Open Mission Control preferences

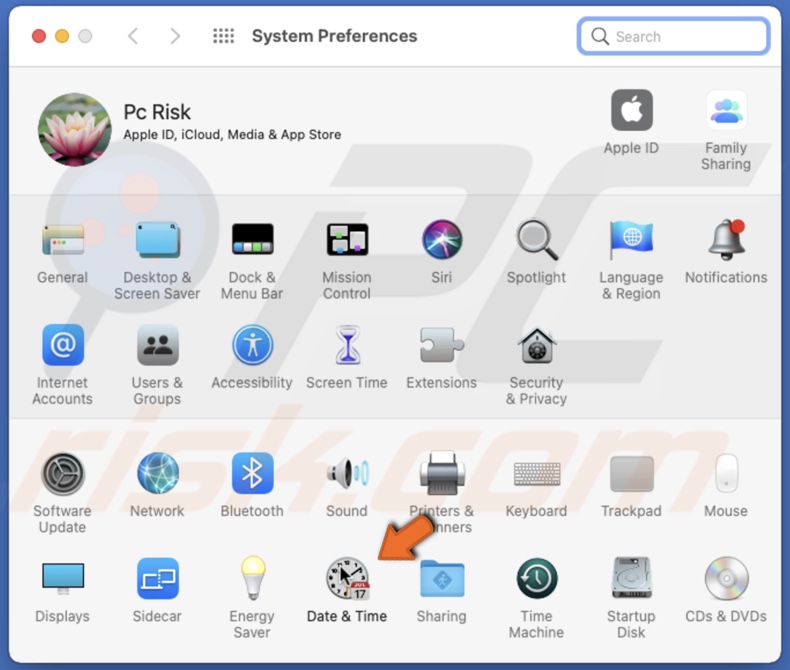(x=347, y=239)
